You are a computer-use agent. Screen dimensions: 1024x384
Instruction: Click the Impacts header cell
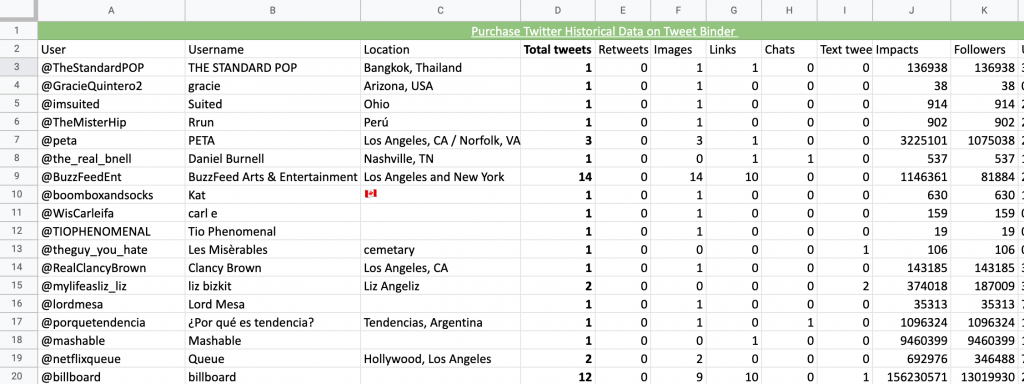(912, 50)
